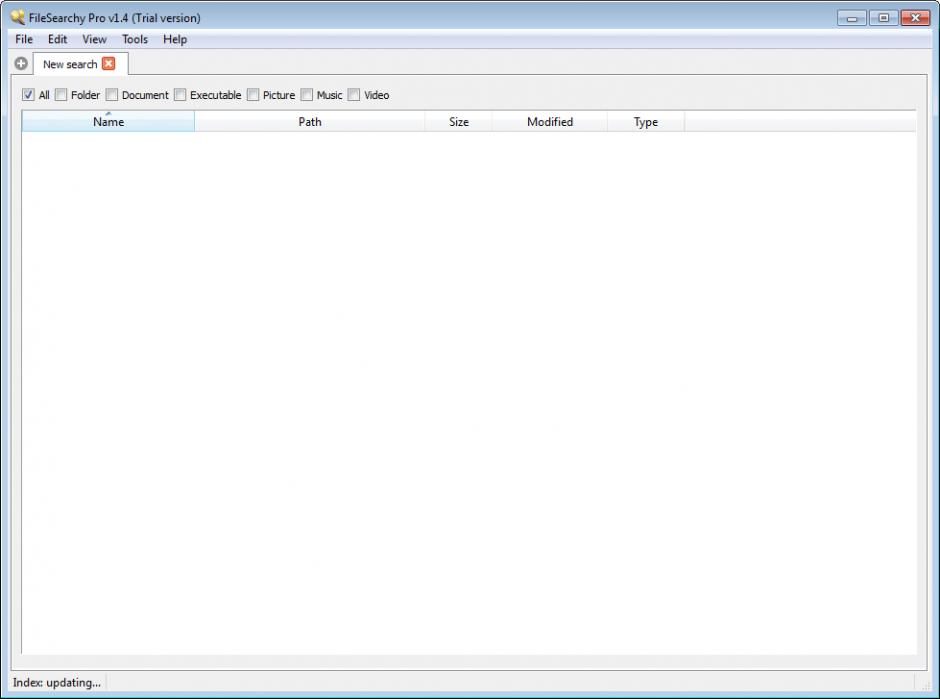940x699 pixels.
Task: Minimize the FileSearchy window
Action: (852, 18)
